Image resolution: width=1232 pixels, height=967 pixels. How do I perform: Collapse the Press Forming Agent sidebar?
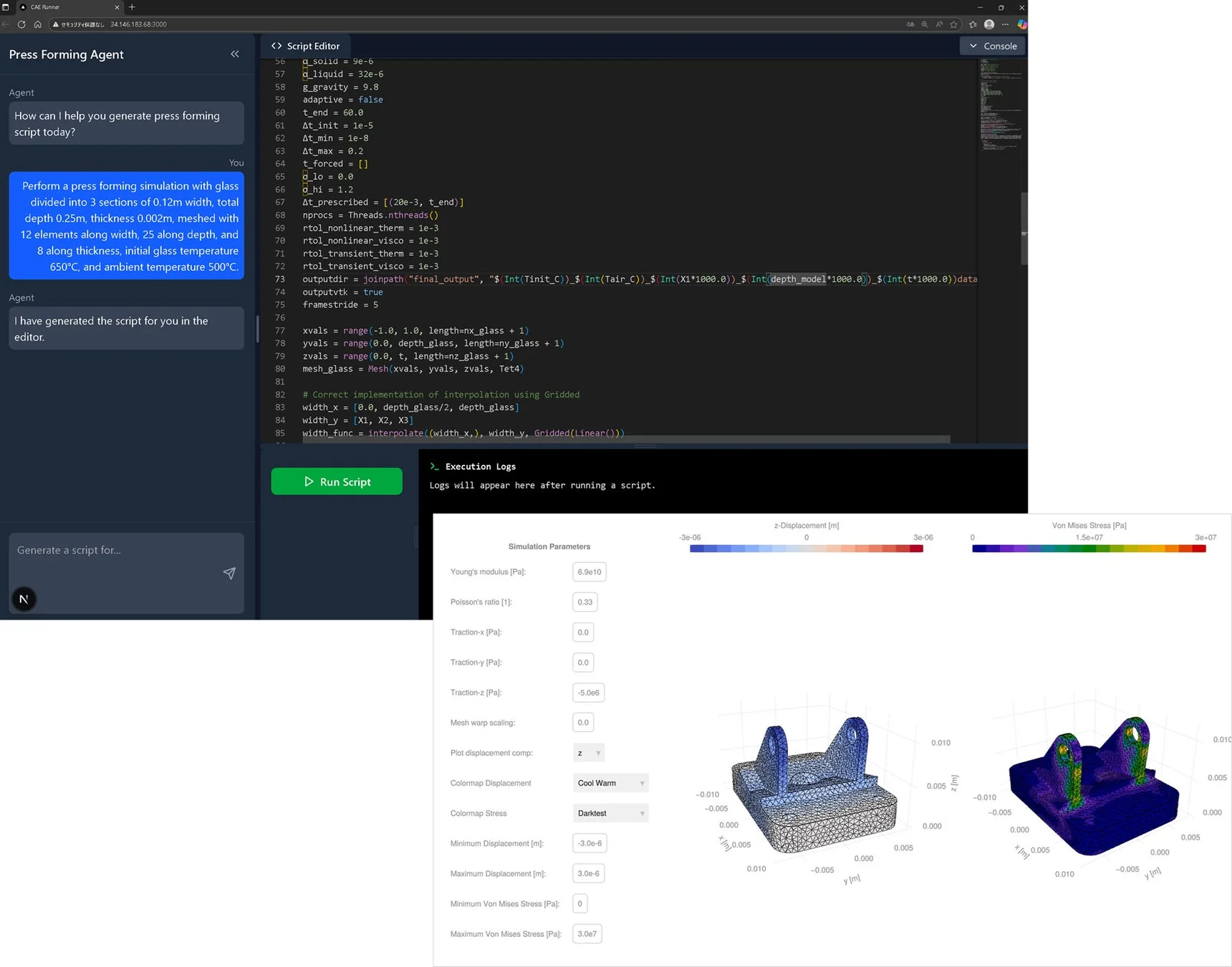tap(235, 54)
